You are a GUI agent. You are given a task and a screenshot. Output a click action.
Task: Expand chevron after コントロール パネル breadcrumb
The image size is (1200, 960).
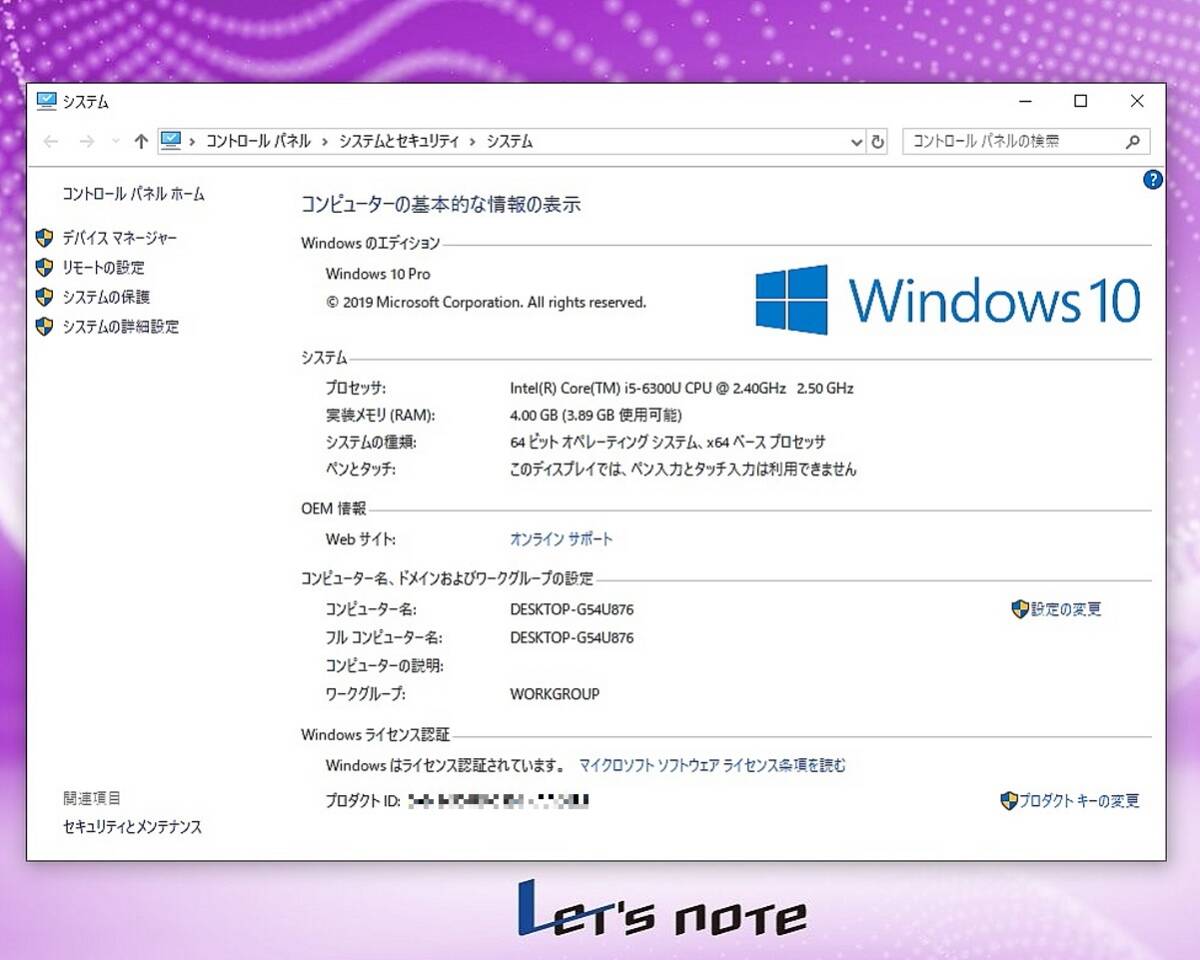click(325, 142)
